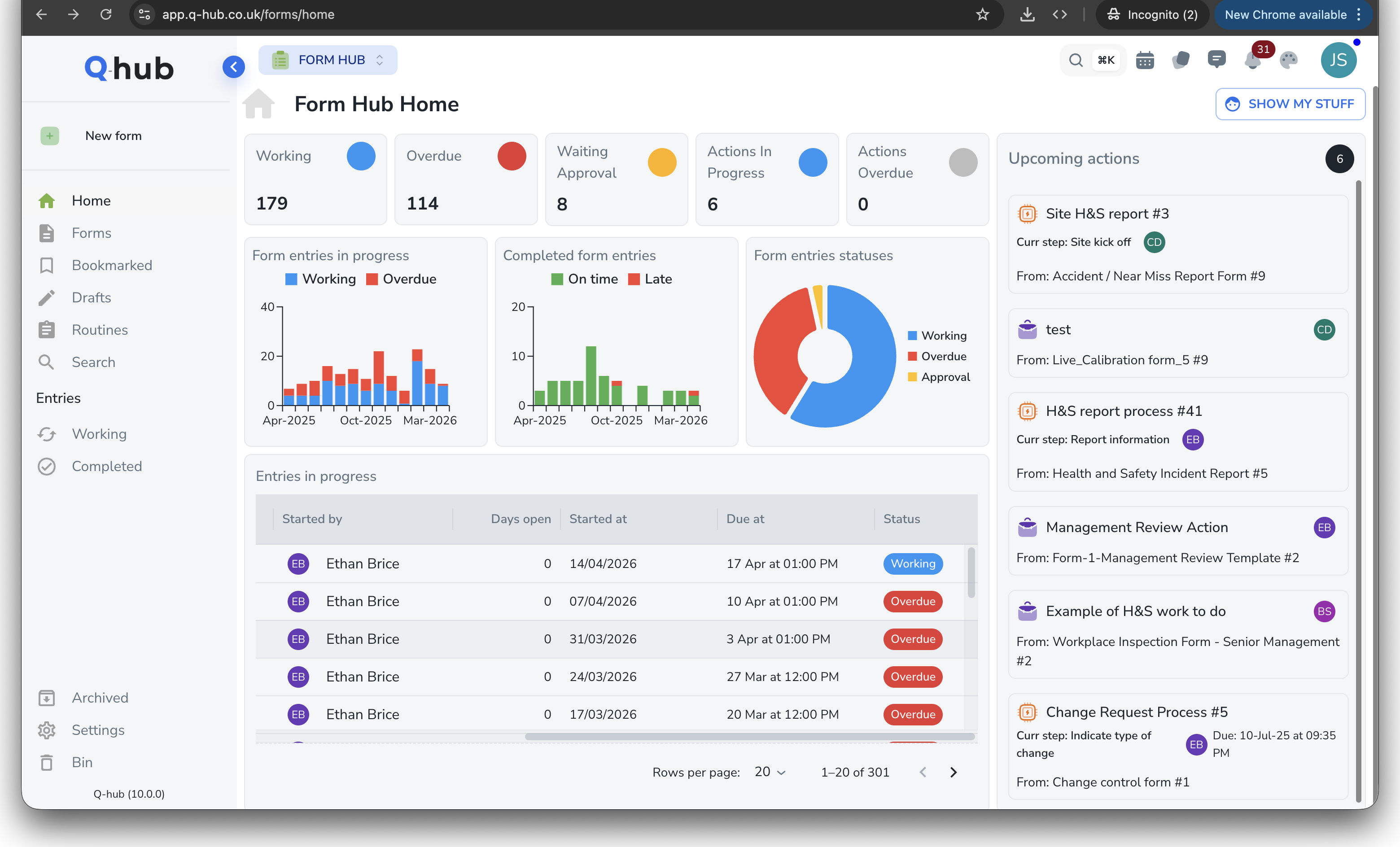The image size is (1400, 847).
Task: Go to the Completed entries section
Action: [106, 466]
